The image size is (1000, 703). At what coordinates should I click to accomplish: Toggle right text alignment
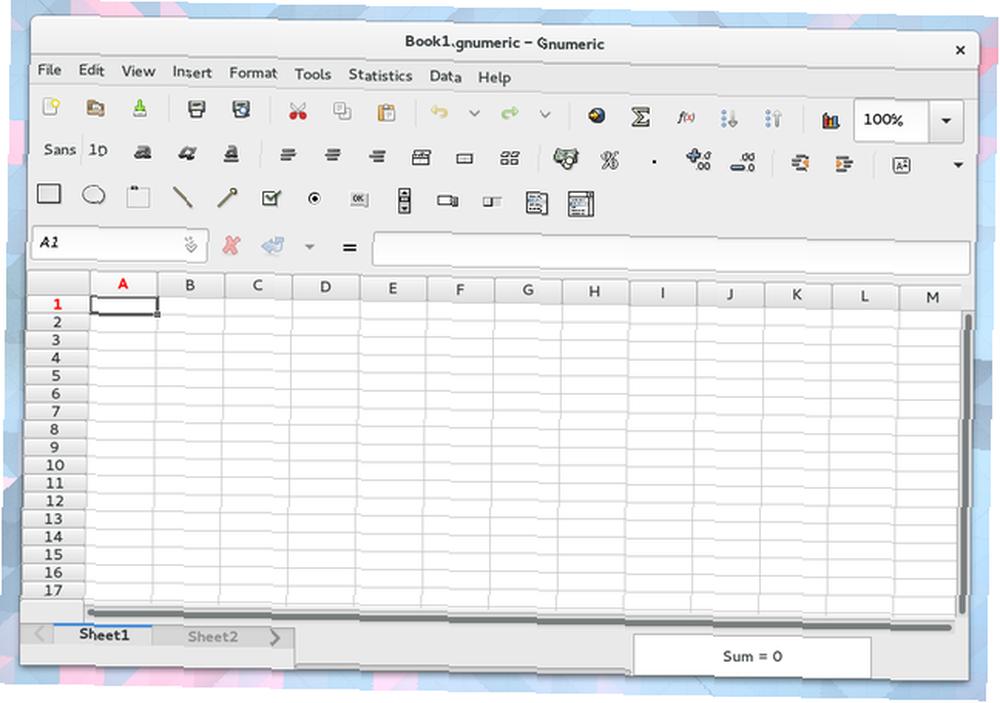click(x=378, y=156)
